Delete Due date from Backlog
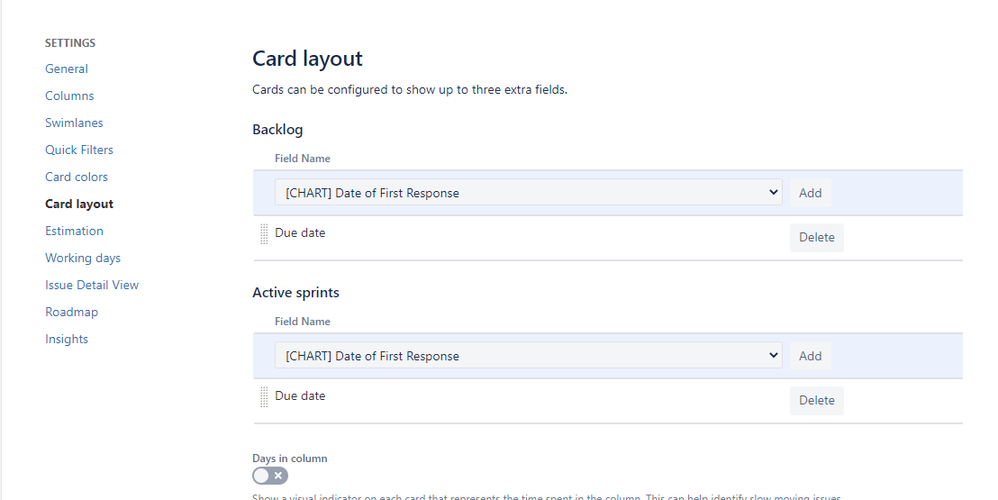The height and width of the screenshot is (500, 998). point(817,237)
